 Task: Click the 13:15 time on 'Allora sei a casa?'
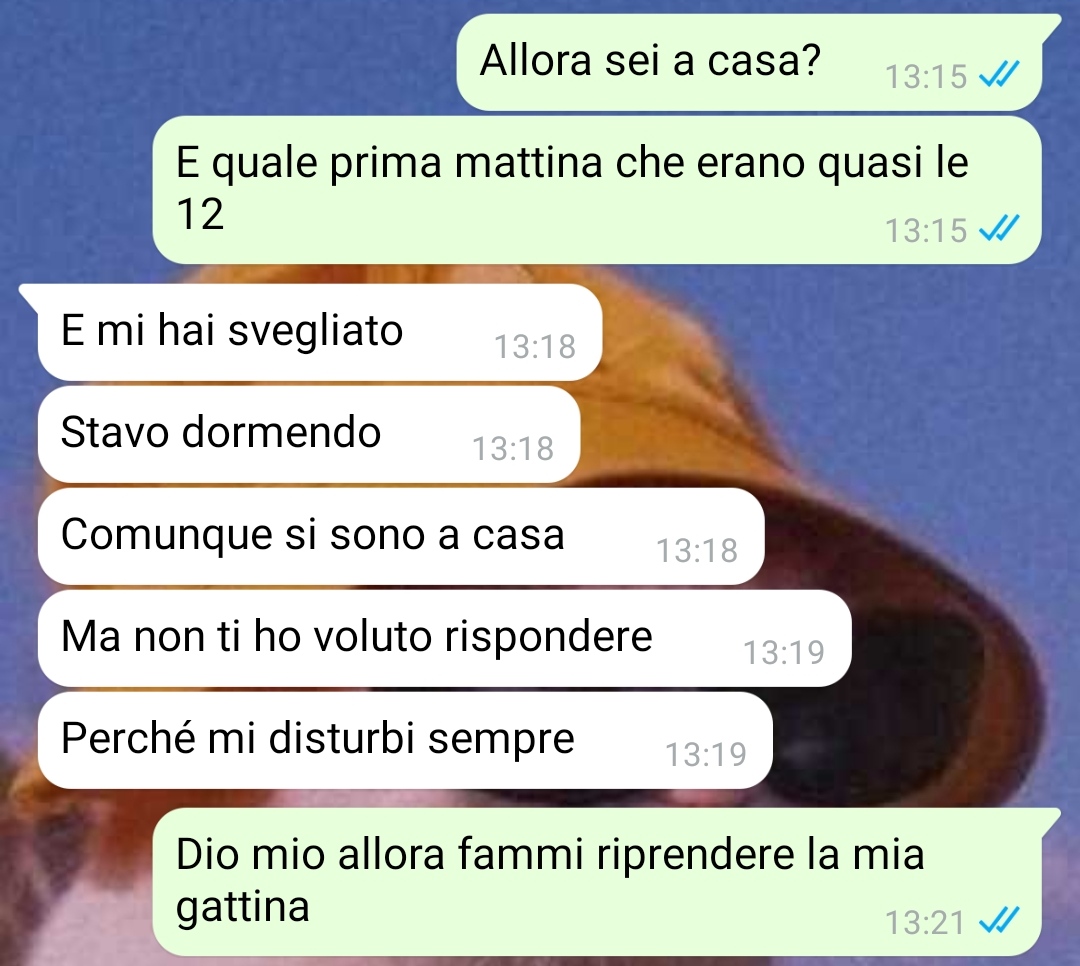926,76
